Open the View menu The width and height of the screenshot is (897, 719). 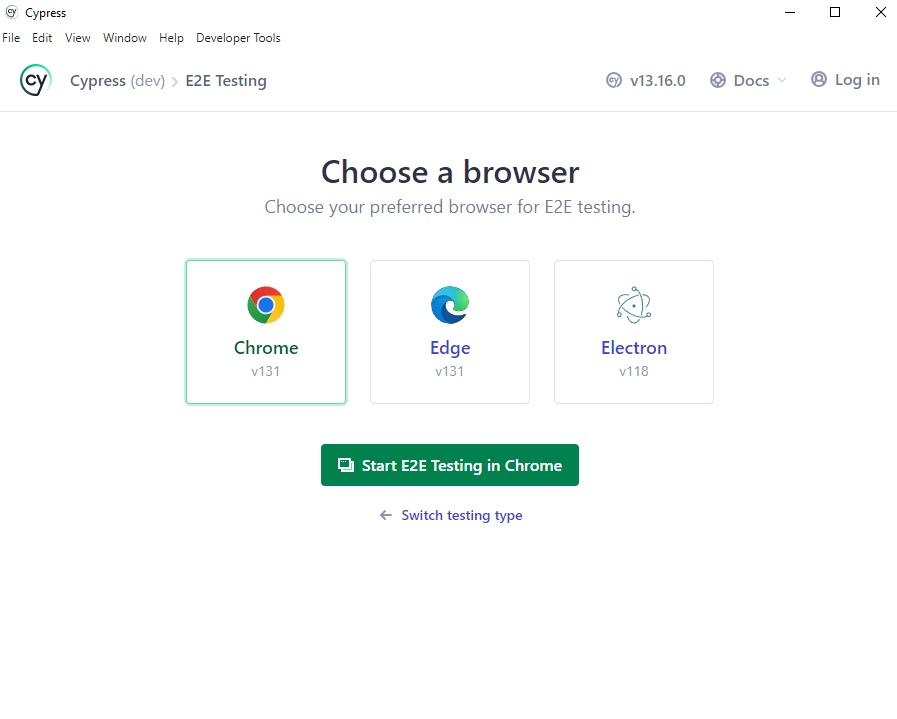tap(78, 38)
